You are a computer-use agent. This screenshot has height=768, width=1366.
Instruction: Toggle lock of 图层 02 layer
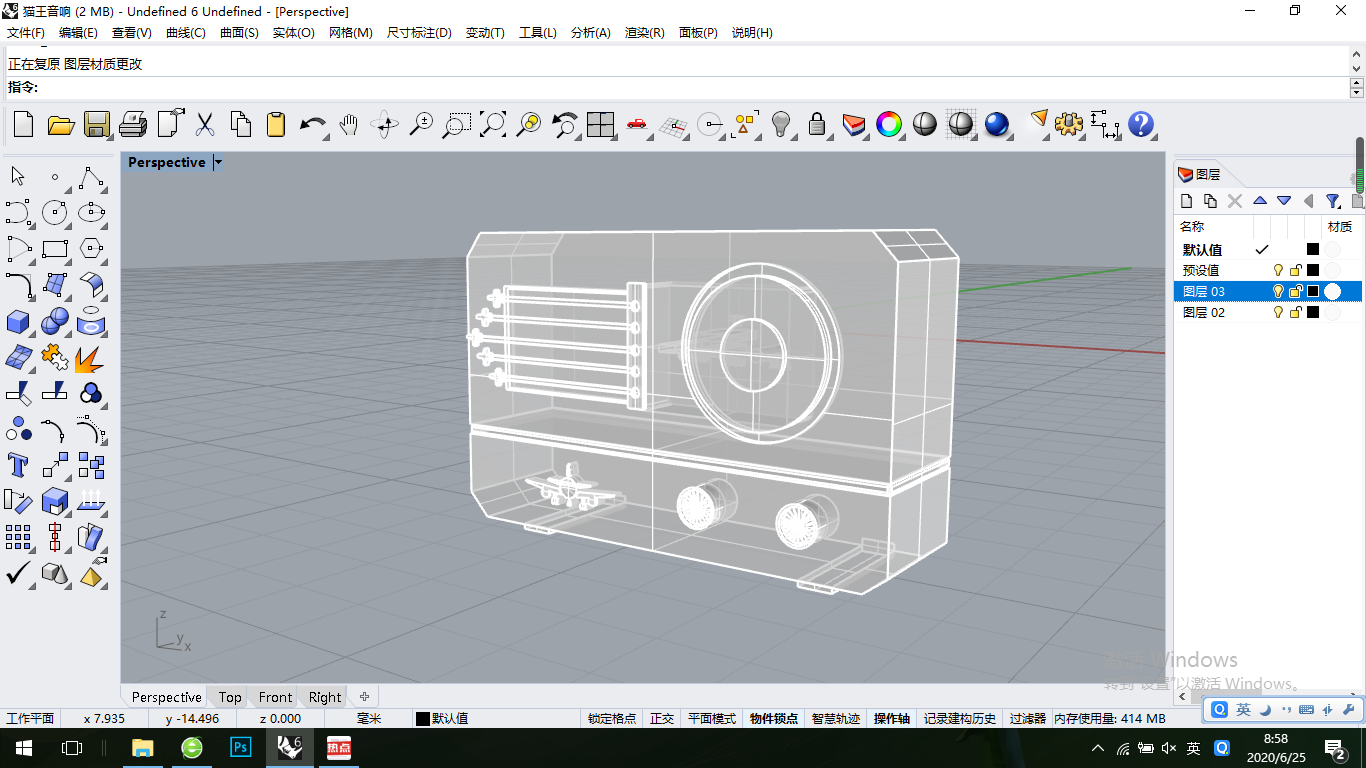click(1295, 312)
